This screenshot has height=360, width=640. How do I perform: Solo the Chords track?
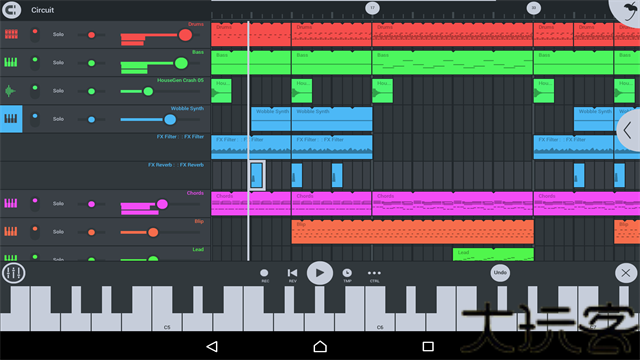coord(58,203)
